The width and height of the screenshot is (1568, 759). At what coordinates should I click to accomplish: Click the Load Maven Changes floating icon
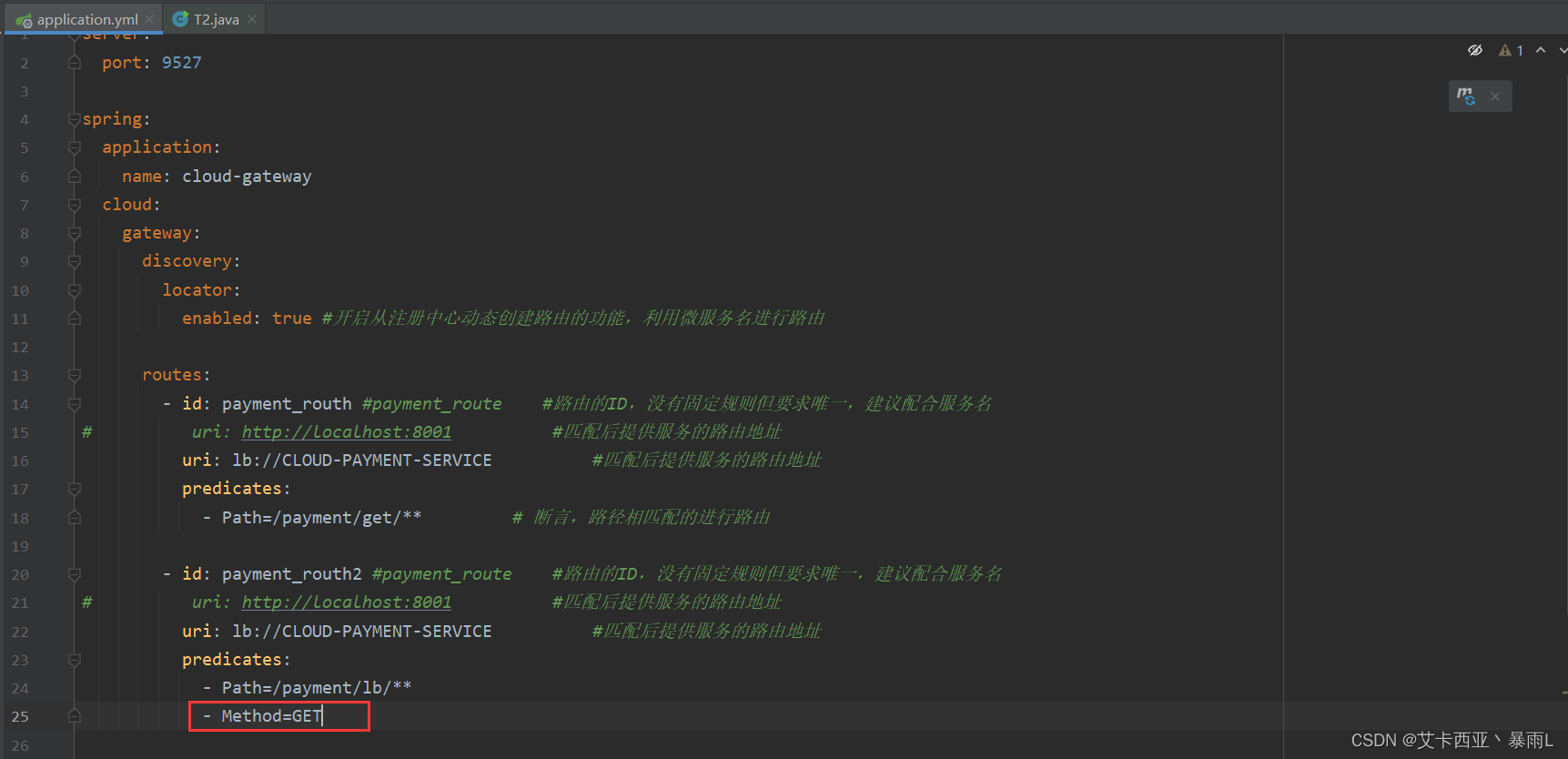1465,96
